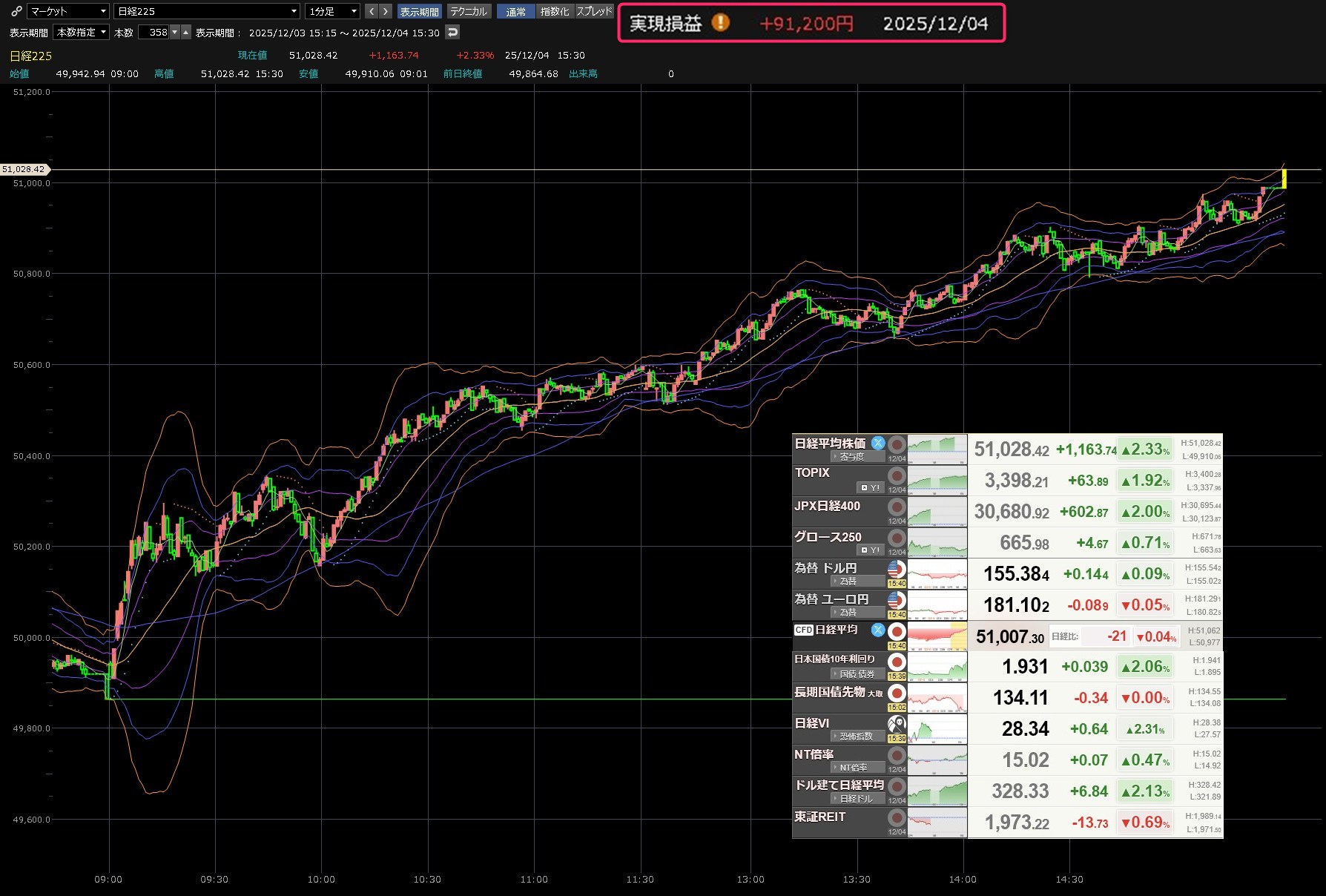Image resolution: width=1326 pixels, height=896 pixels.
Task: Click the 本数 input field showing 358
Action: 154,33
